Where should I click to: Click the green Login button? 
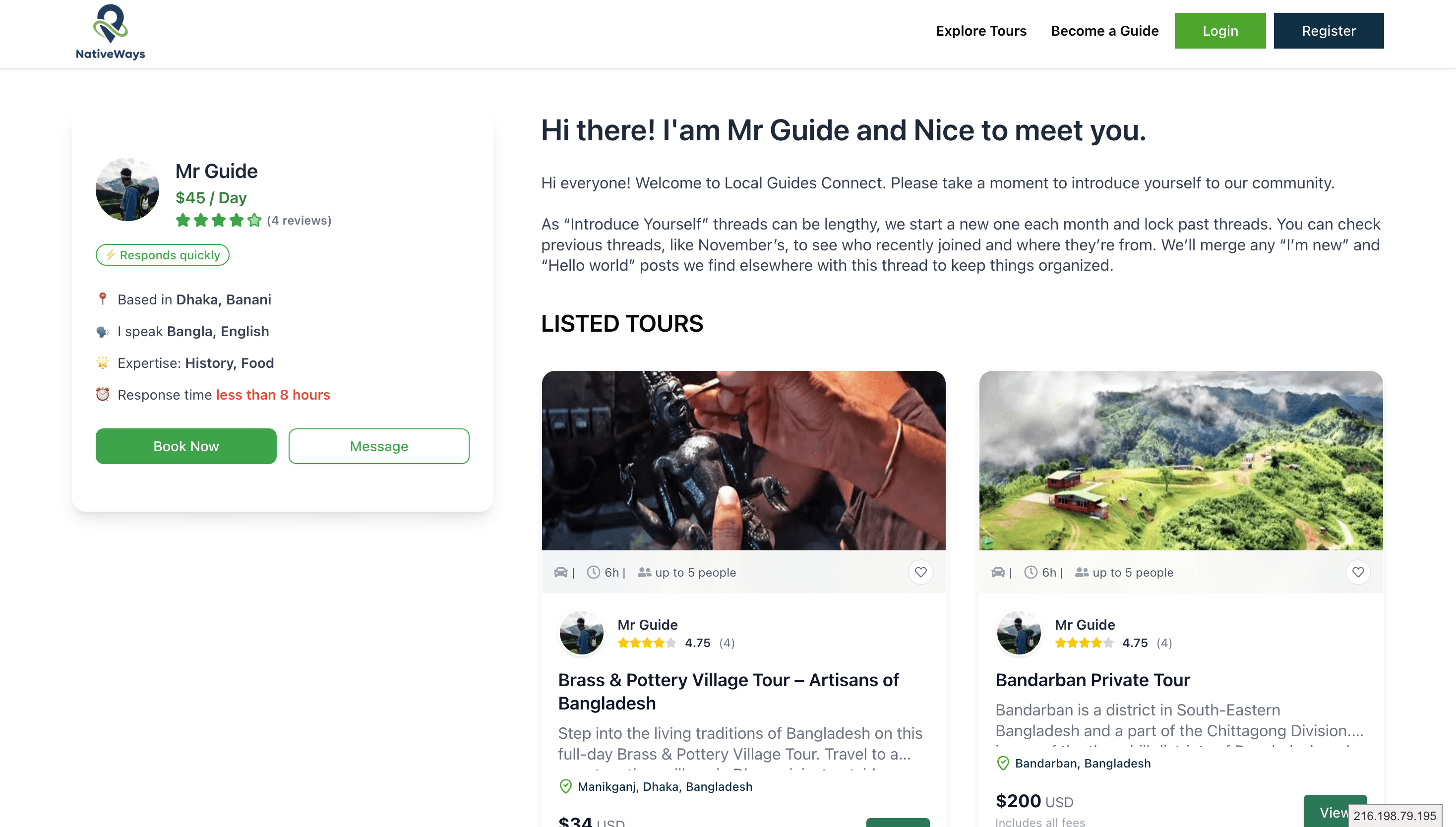(1219, 31)
